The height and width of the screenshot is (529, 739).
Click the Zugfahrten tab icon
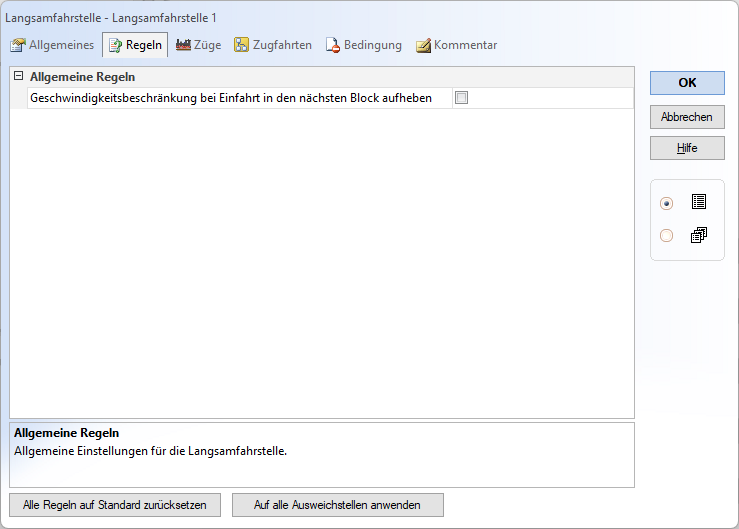(x=242, y=45)
